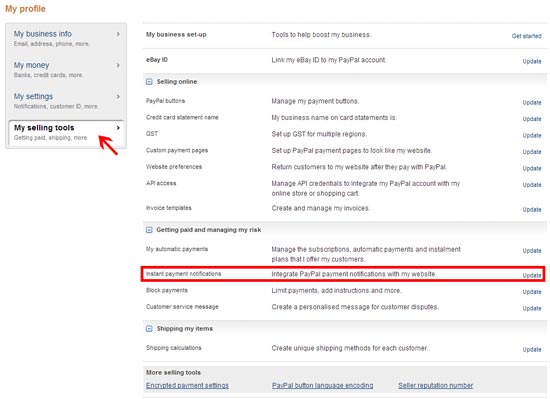550x399 pixels.
Task: Open PayPal button language encoding link
Action: [x=322, y=385]
